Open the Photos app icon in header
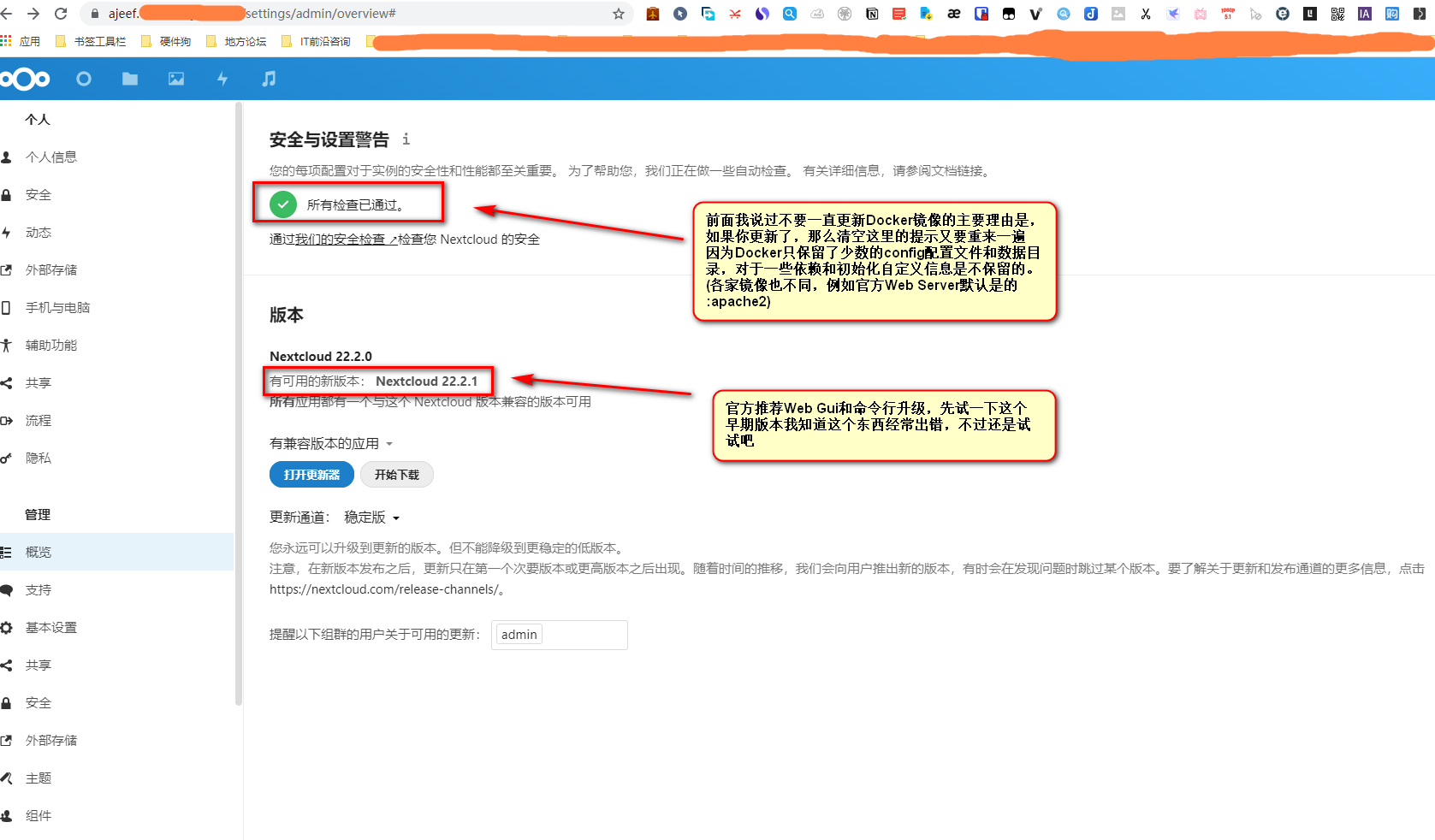This screenshot has height=840, width=1435. pos(176,79)
